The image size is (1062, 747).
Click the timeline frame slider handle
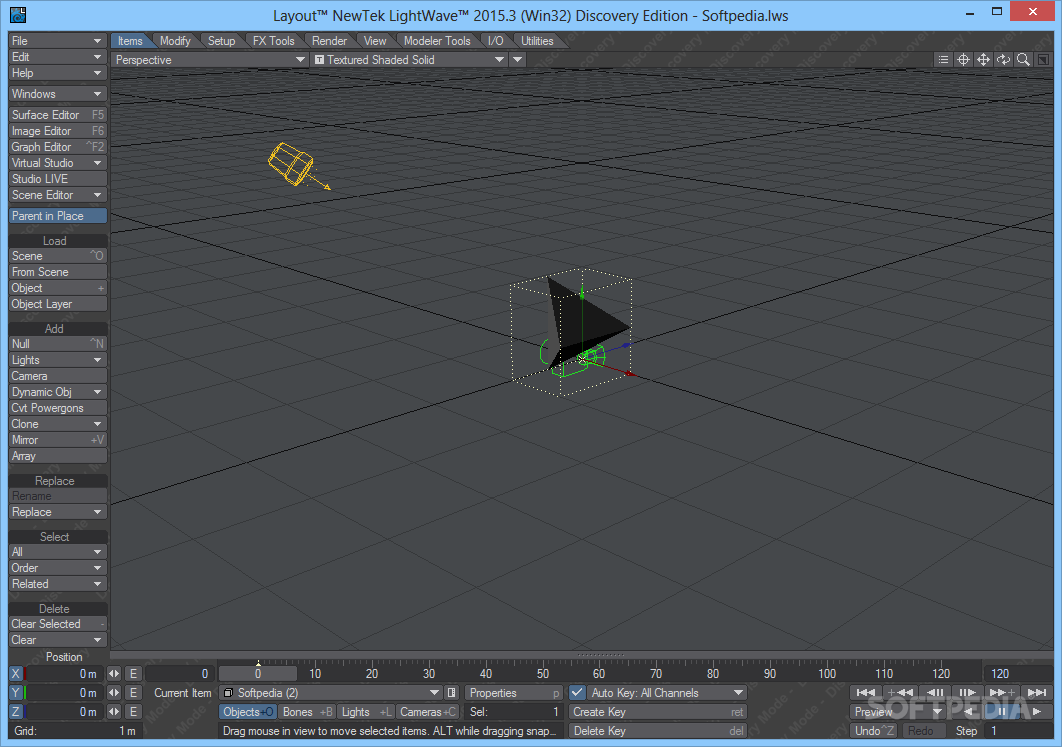[257, 673]
